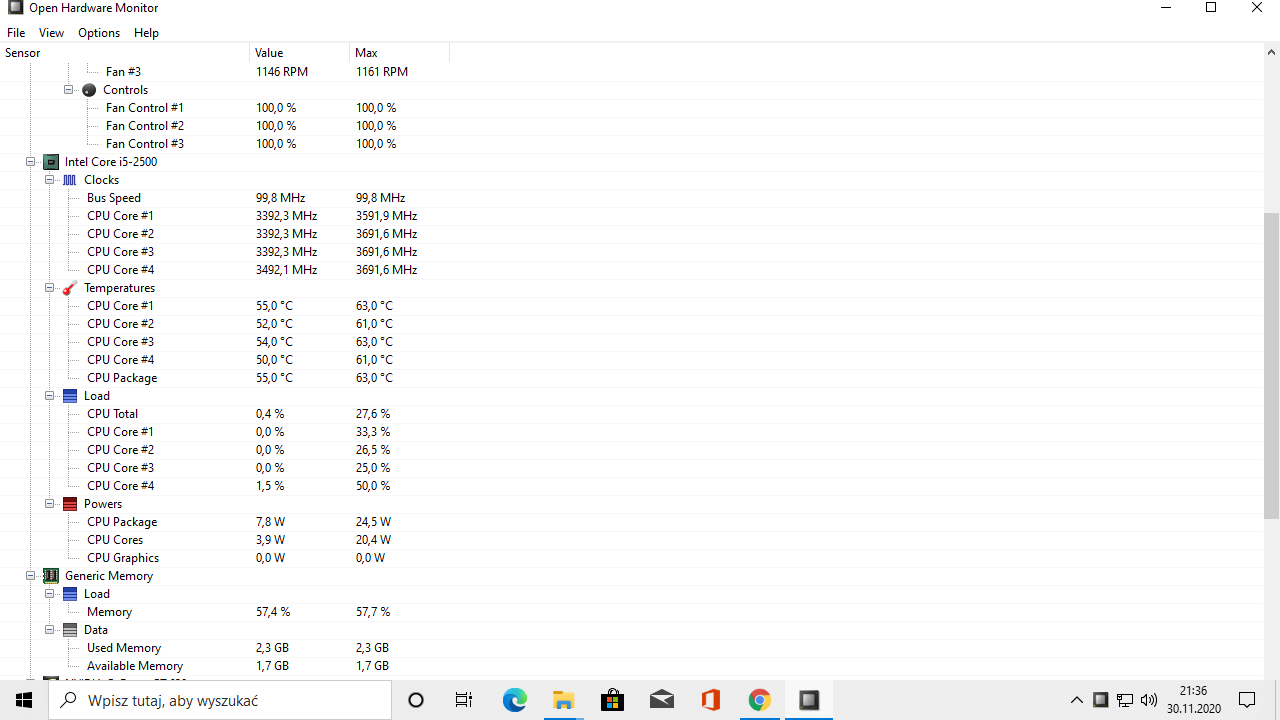The height and width of the screenshot is (720, 1280).
Task: Collapse the Powers group
Action: [x=50, y=504]
